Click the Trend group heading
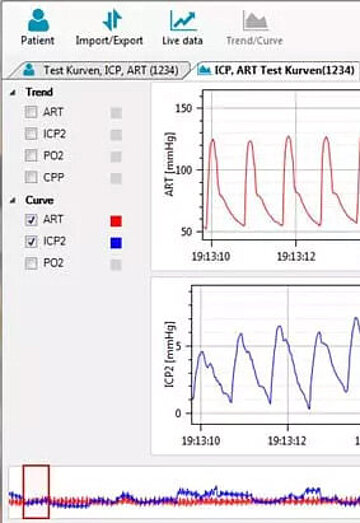The height and width of the screenshot is (523, 360). 39,92
